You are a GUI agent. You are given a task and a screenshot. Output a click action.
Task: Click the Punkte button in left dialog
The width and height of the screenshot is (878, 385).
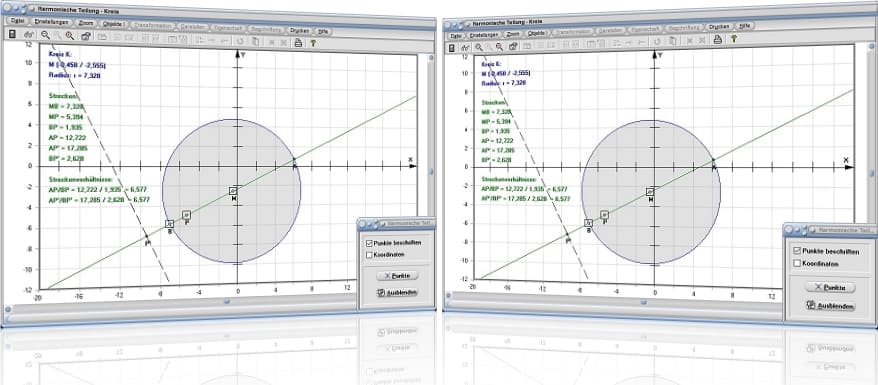point(397,276)
